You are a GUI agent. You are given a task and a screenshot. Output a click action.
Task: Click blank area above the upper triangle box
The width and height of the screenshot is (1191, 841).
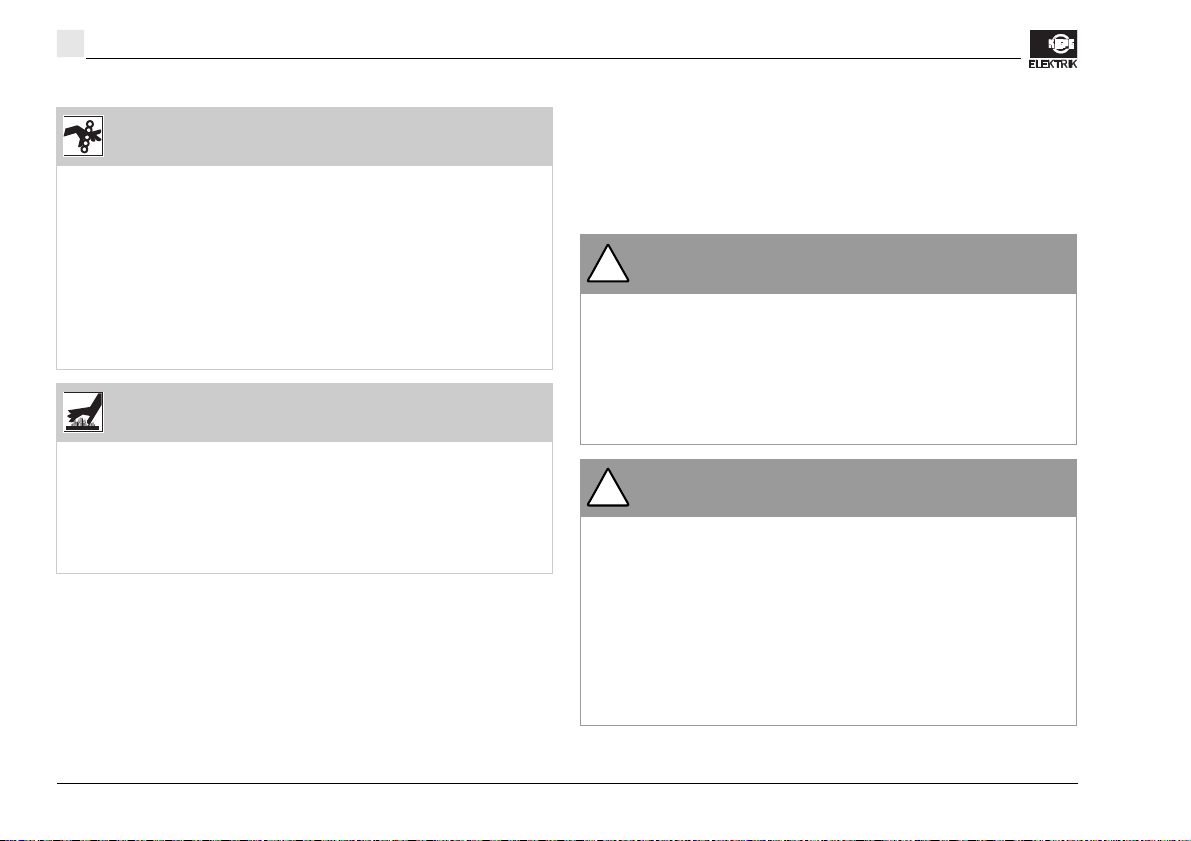(828, 167)
